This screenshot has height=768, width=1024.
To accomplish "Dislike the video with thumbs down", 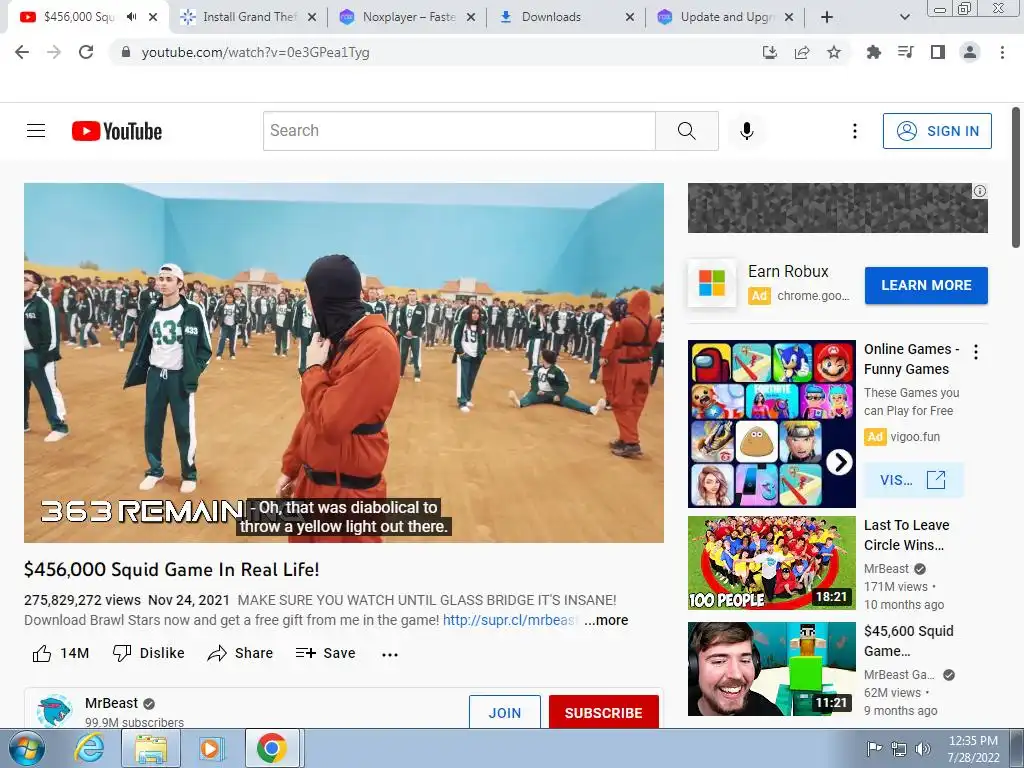I will tap(122, 653).
